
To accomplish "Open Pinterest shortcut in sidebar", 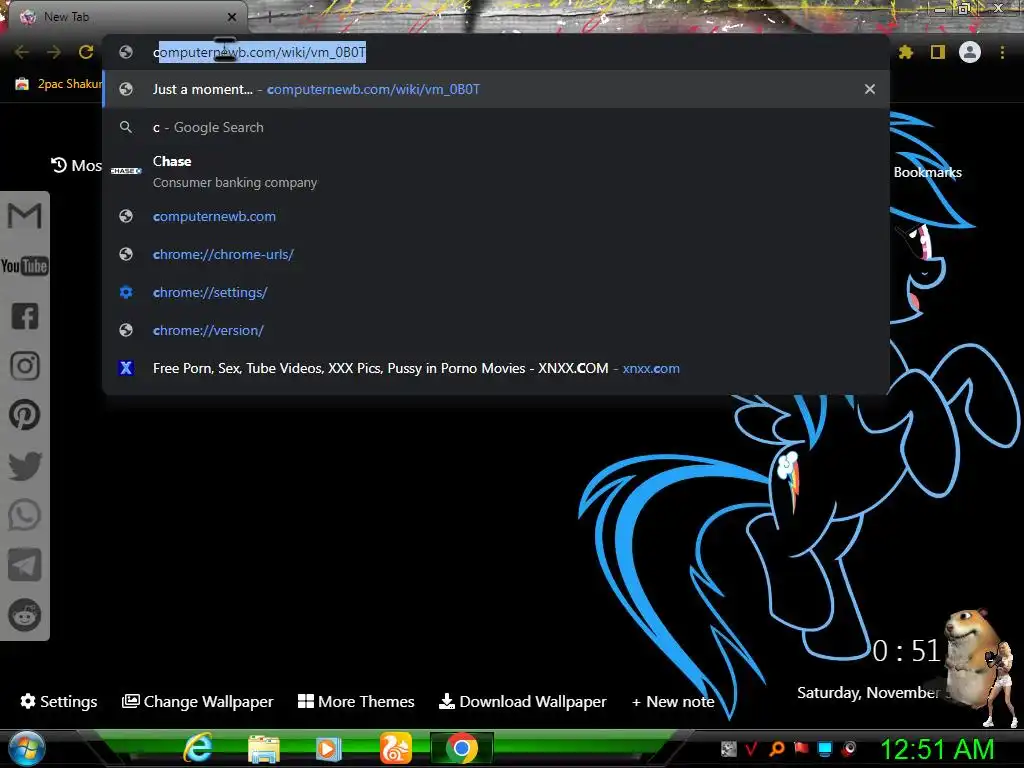I will click(x=25, y=415).
